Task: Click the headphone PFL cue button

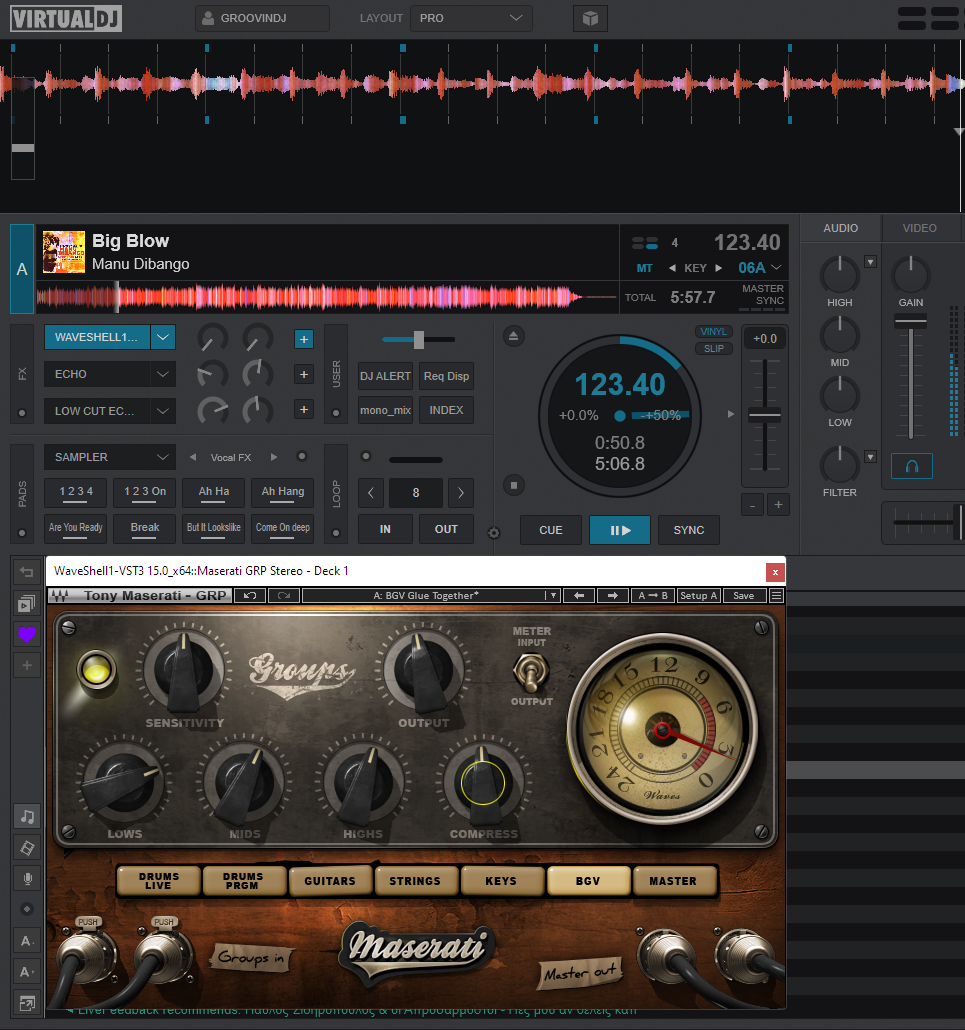Action: pyautogui.click(x=912, y=466)
